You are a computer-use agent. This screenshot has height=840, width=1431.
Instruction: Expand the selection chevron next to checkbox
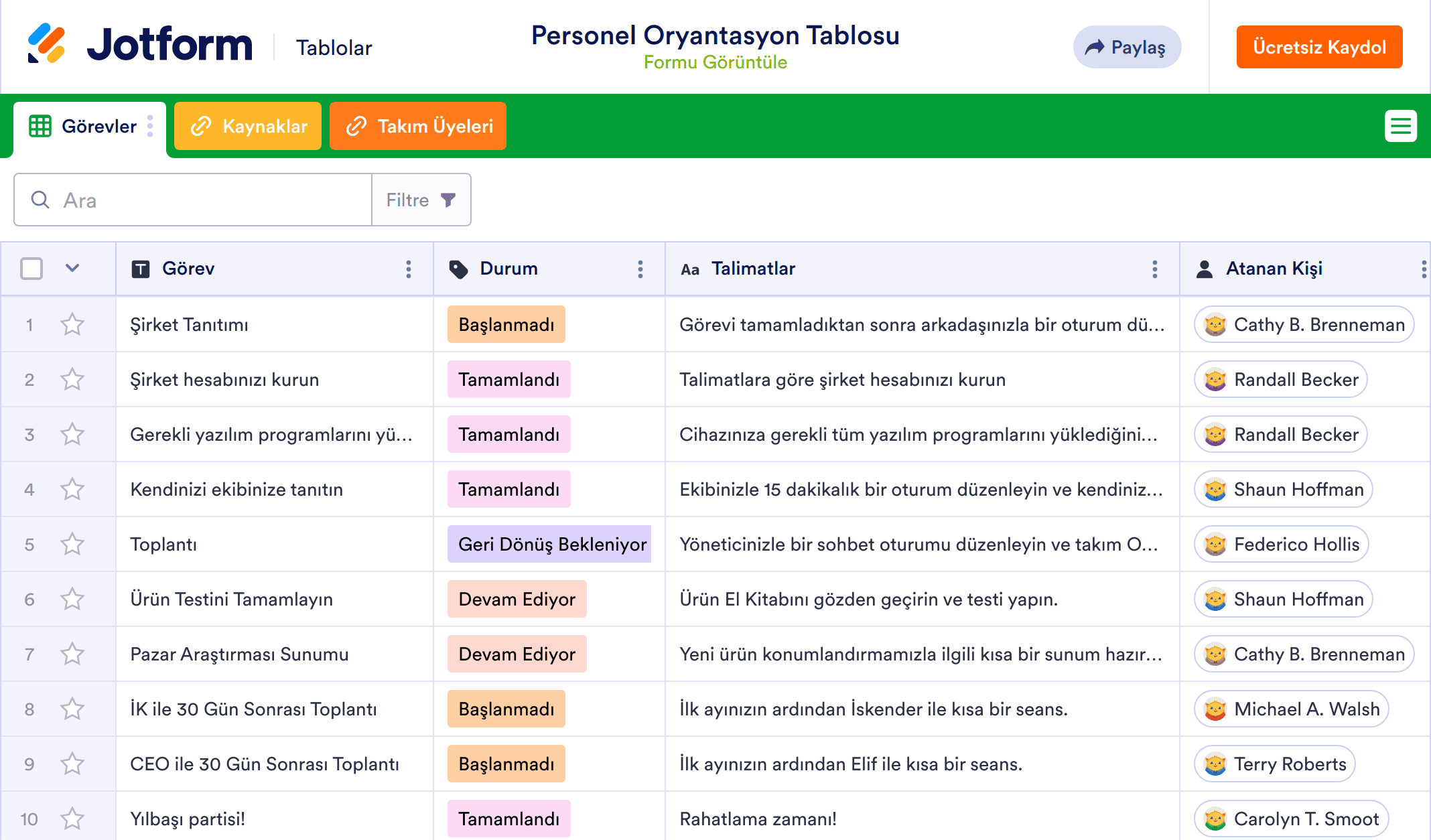[x=72, y=269]
